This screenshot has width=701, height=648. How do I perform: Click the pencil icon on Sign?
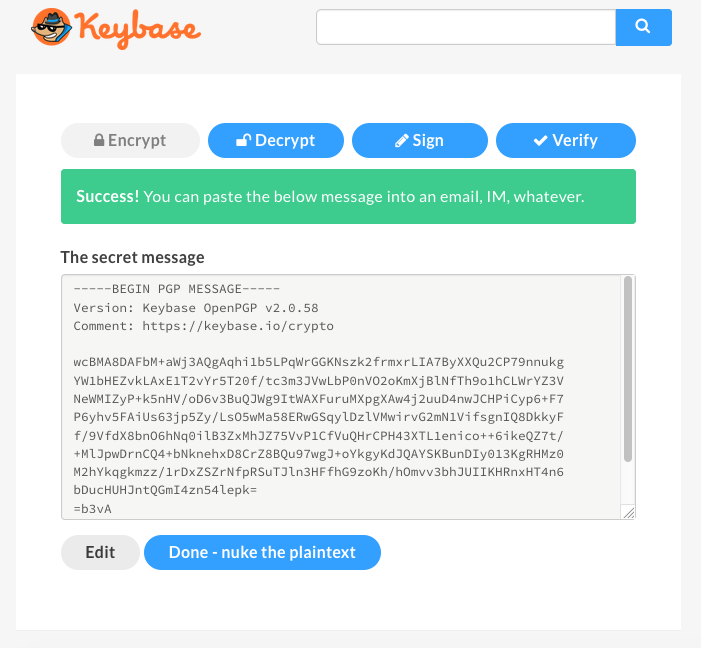[x=401, y=140]
